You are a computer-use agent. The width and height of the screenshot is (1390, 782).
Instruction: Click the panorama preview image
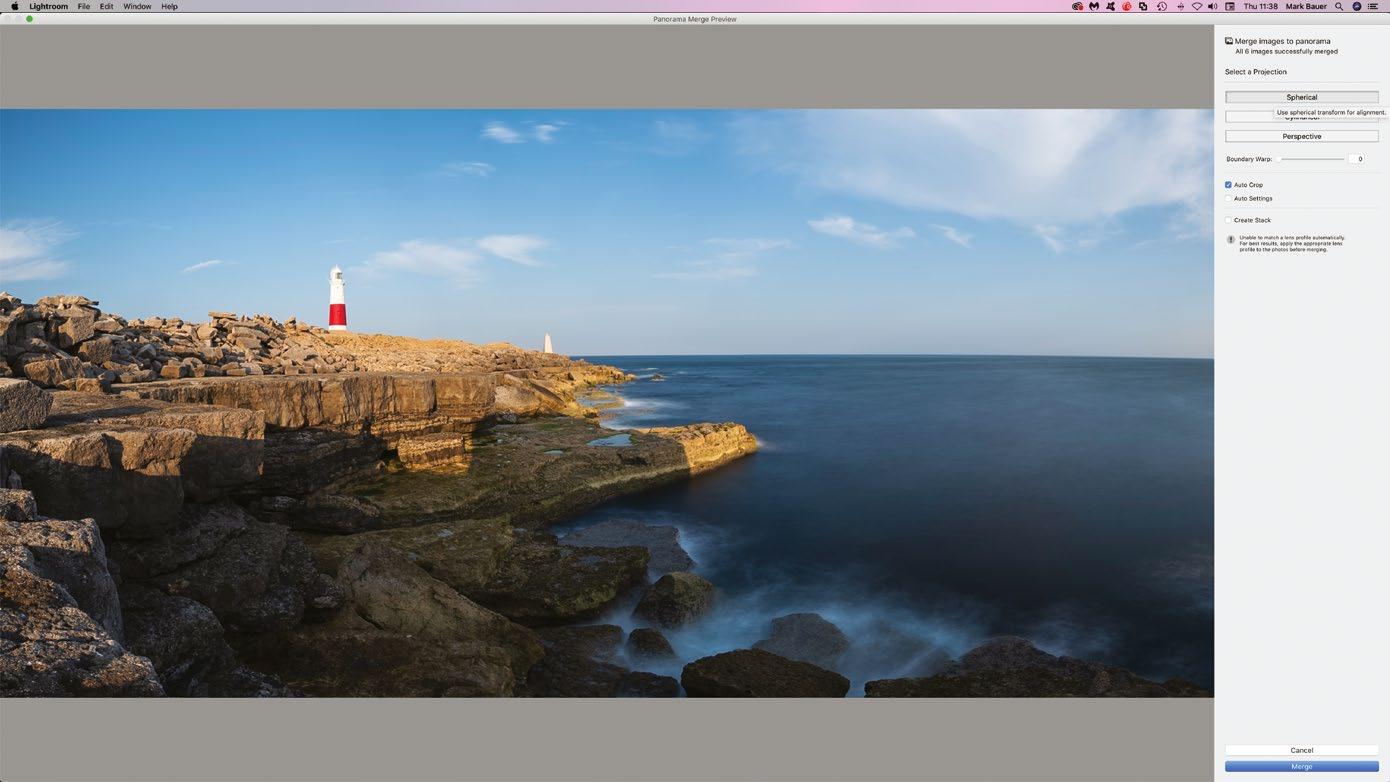(x=607, y=403)
